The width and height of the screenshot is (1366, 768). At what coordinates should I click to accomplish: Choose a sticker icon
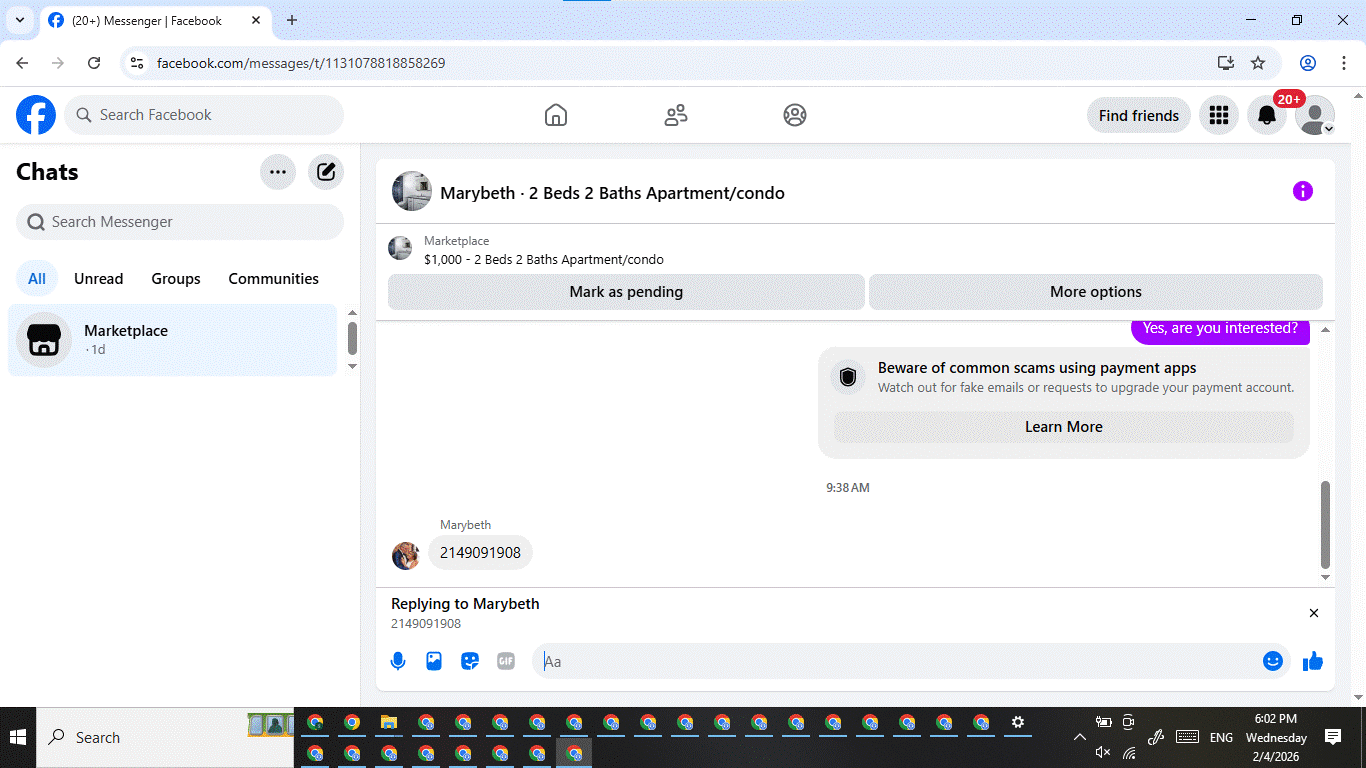click(470, 661)
